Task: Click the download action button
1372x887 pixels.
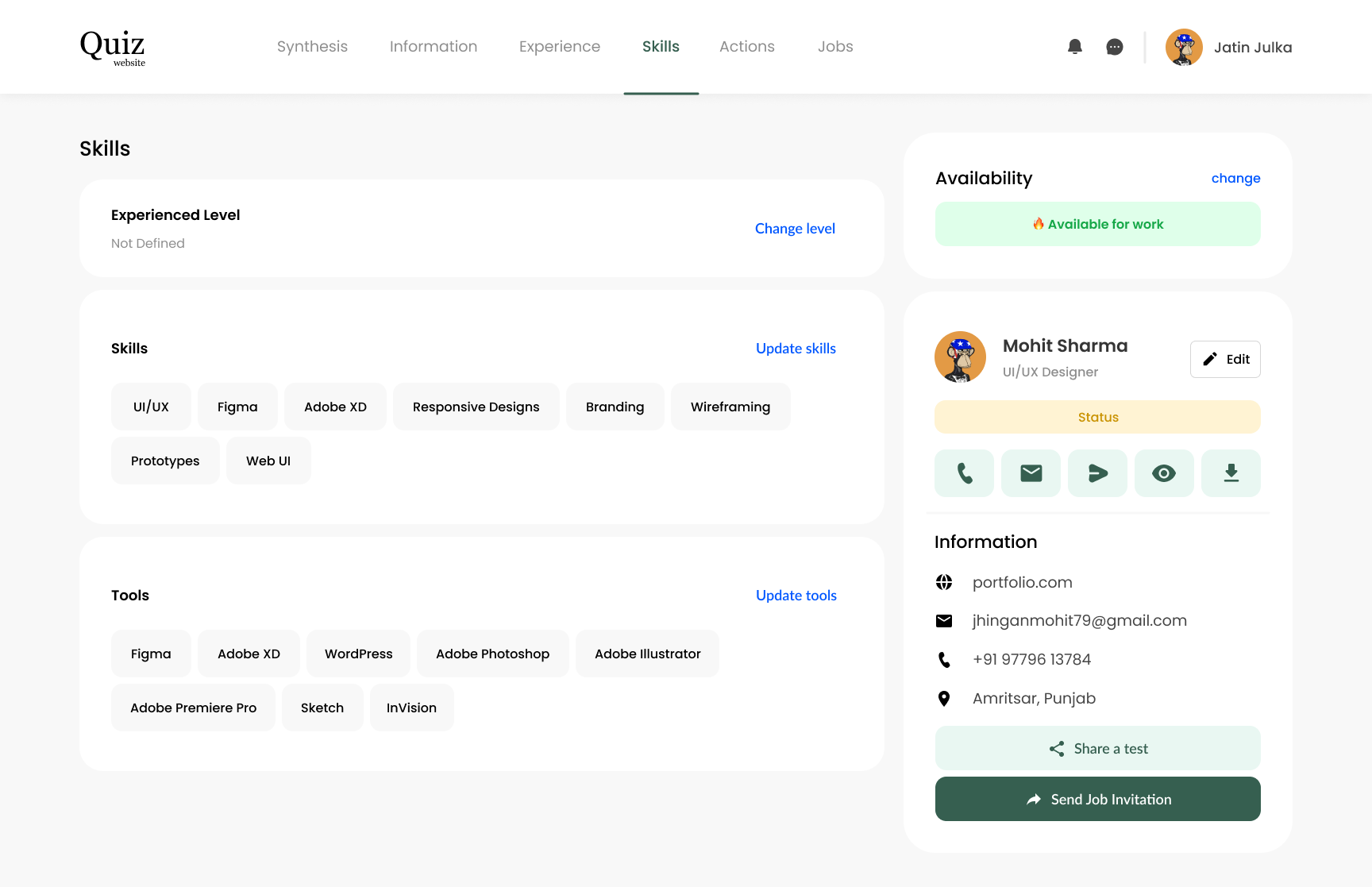Action: [1231, 473]
